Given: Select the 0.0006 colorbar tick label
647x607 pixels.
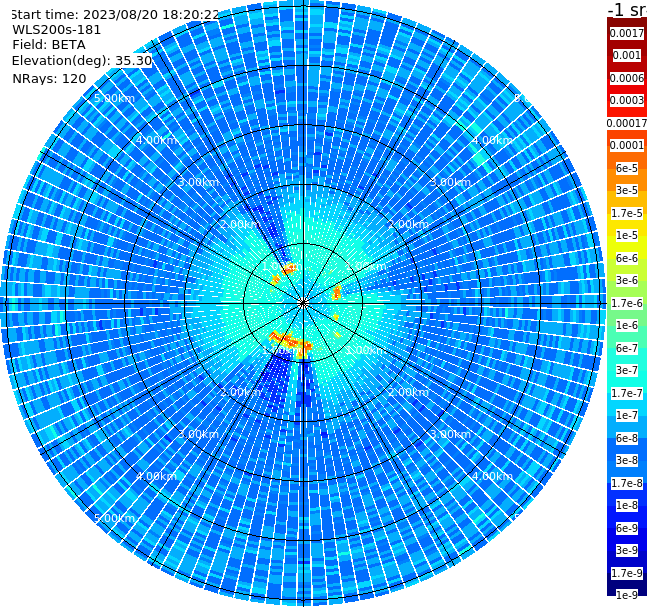Looking at the screenshot, I should [627, 78].
